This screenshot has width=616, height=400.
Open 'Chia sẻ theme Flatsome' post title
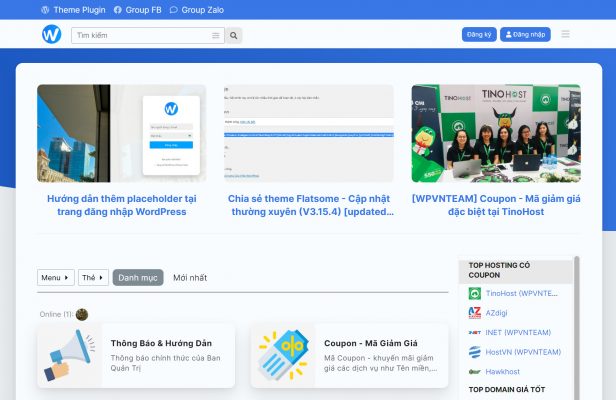[x=310, y=205]
